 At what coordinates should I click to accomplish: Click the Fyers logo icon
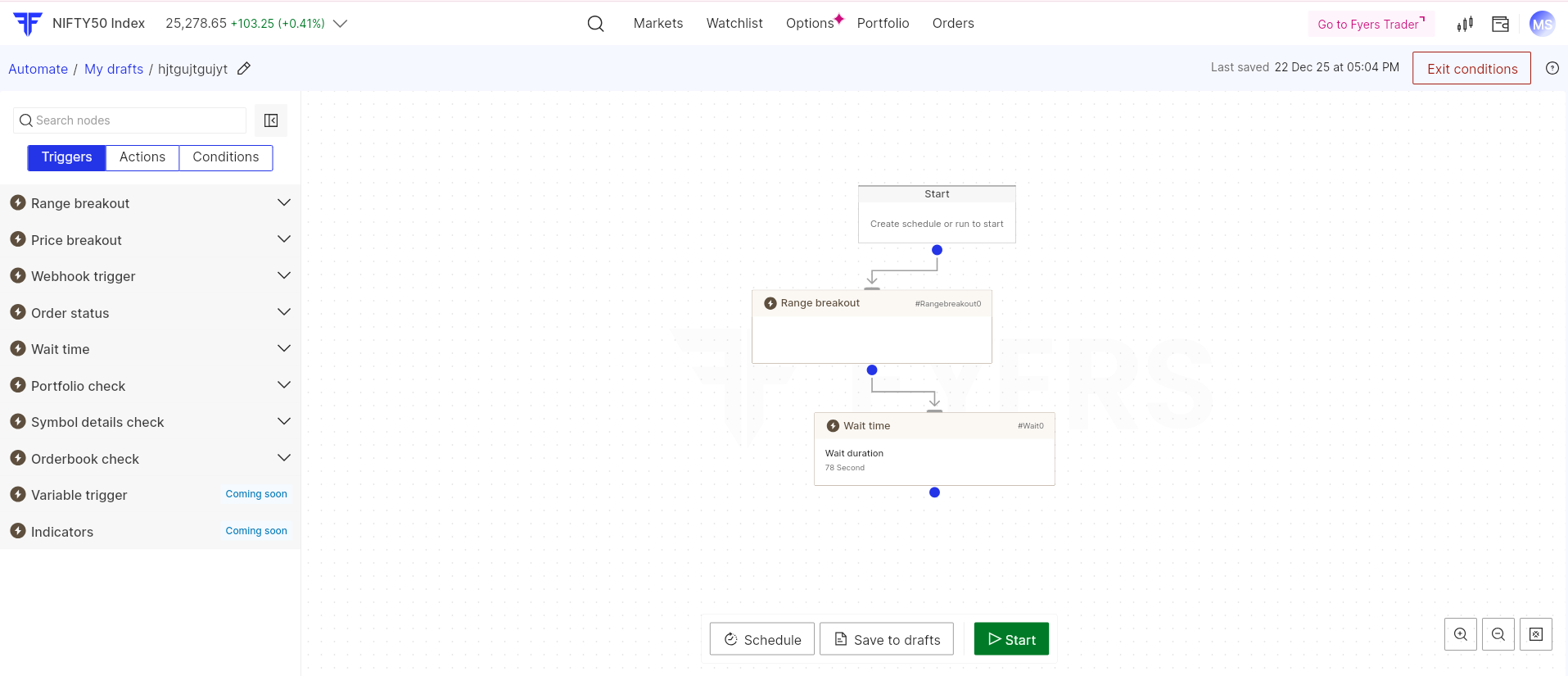(27, 24)
